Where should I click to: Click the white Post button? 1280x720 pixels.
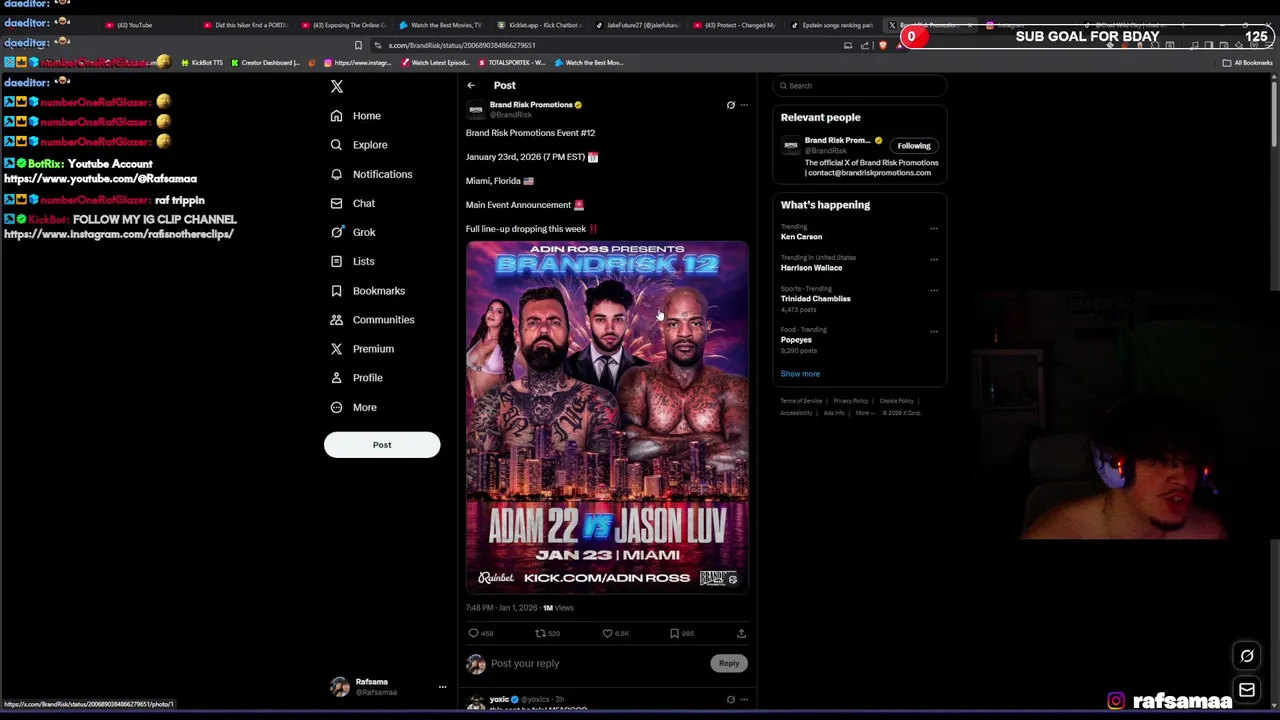(382, 445)
